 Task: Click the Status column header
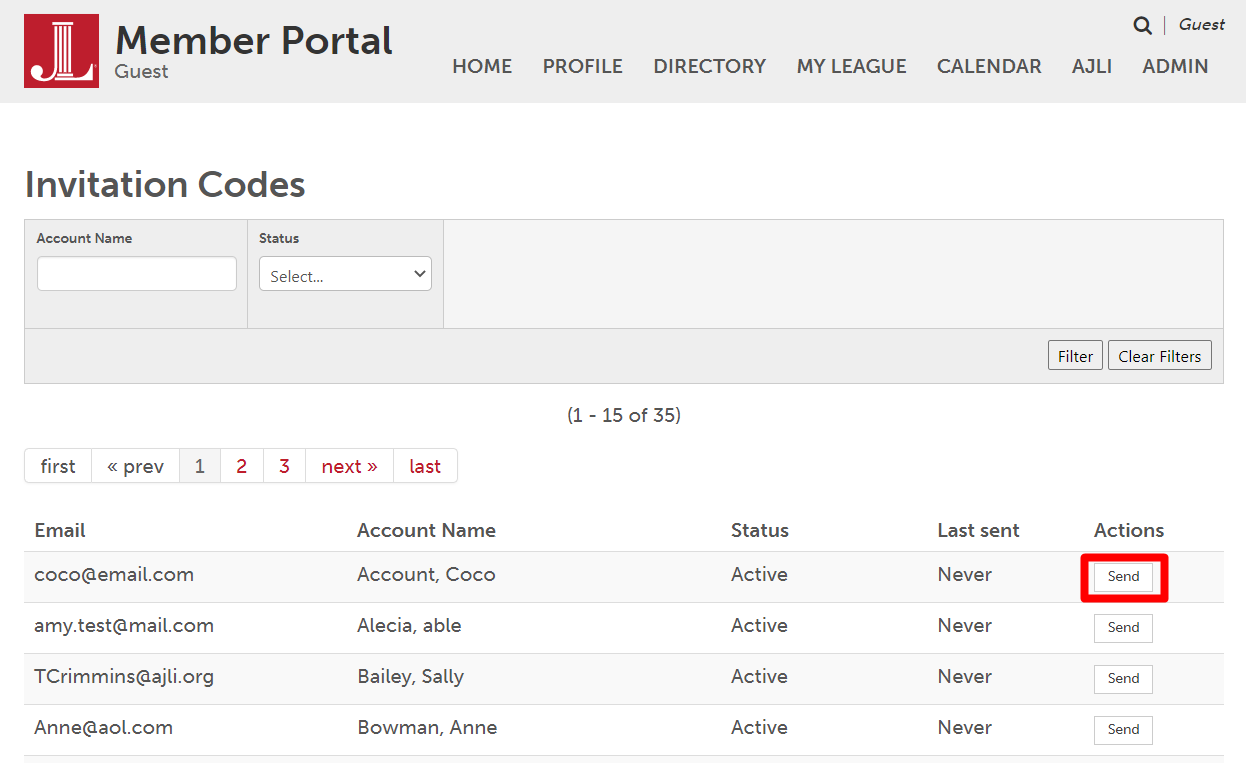(760, 530)
